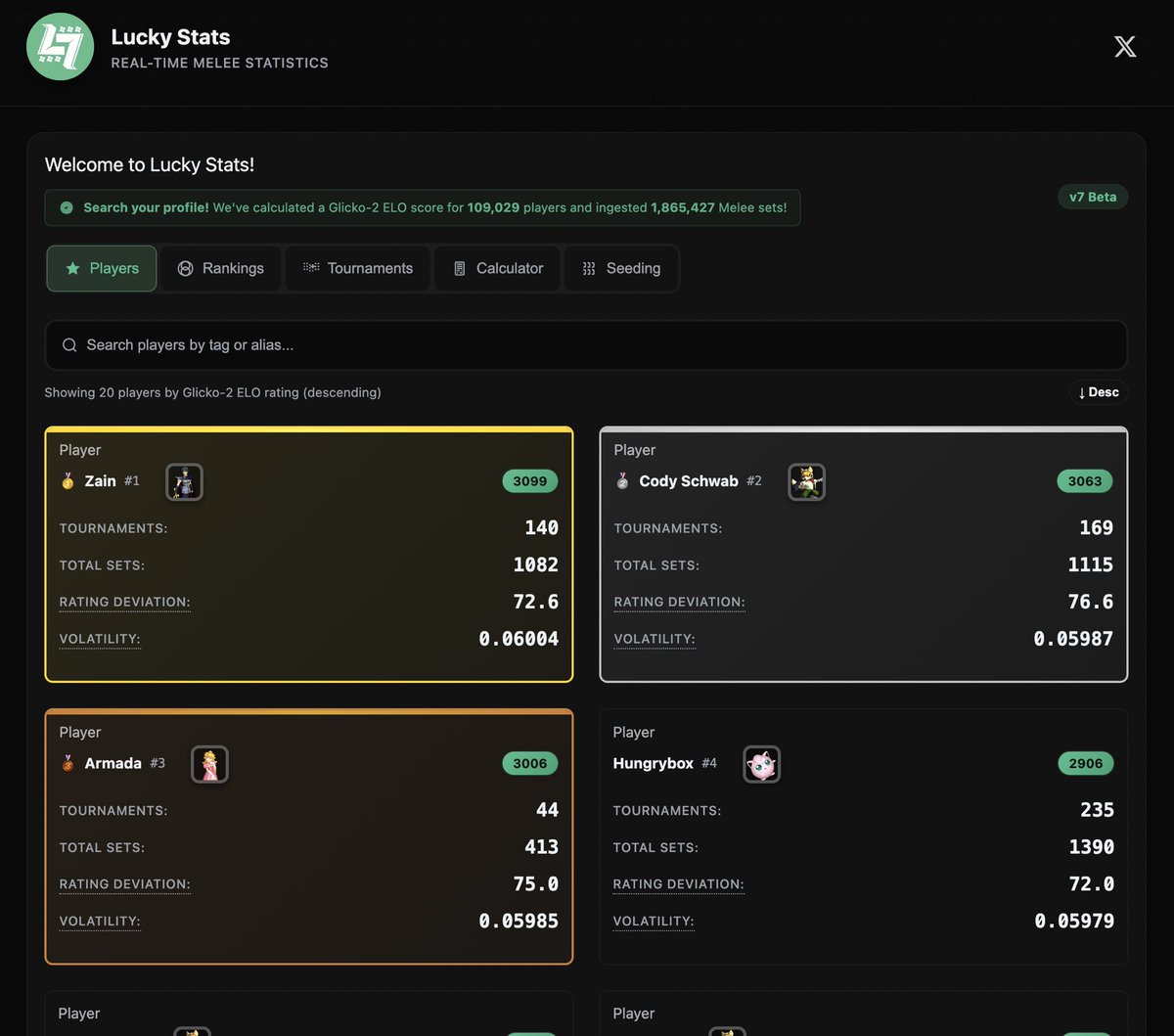Viewport: 1174px width, 1036px height.
Task: Open the Calculator tab
Action: pyautogui.click(x=498, y=268)
